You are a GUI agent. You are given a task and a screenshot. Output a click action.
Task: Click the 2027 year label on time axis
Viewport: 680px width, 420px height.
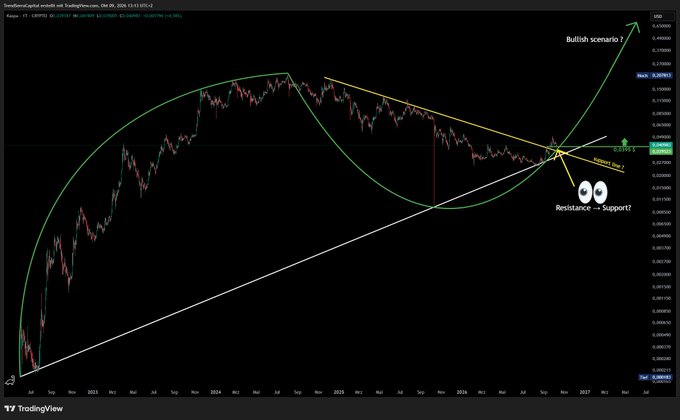(x=585, y=392)
